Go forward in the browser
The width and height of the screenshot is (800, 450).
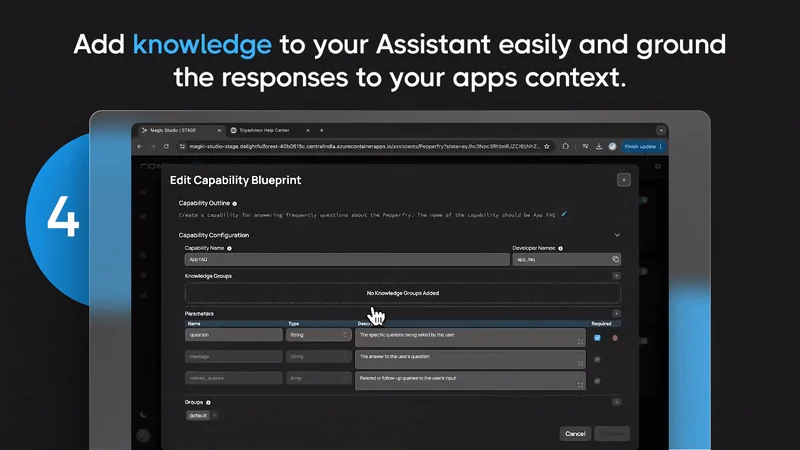(x=153, y=146)
